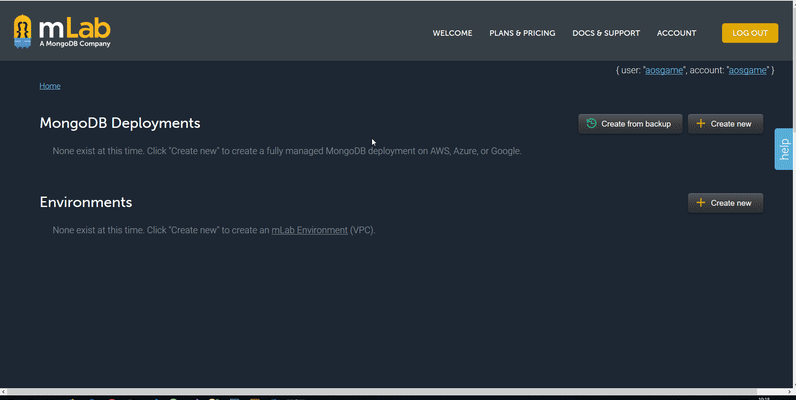Follow the Home breadcrumb link
Image resolution: width=796 pixels, height=400 pixels.
[x=50, y=86]
